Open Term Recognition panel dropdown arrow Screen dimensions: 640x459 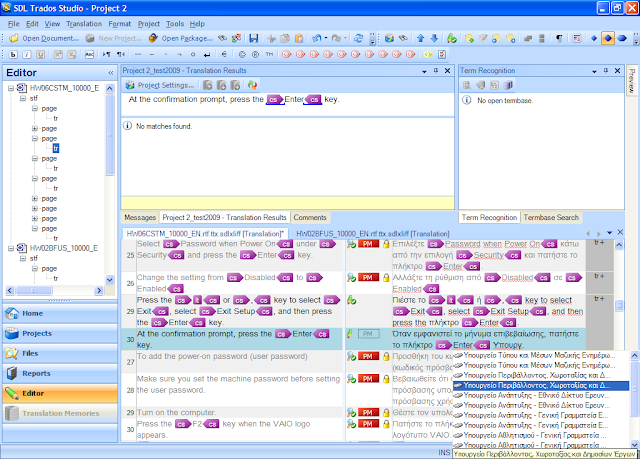click(x=594, y=71)
